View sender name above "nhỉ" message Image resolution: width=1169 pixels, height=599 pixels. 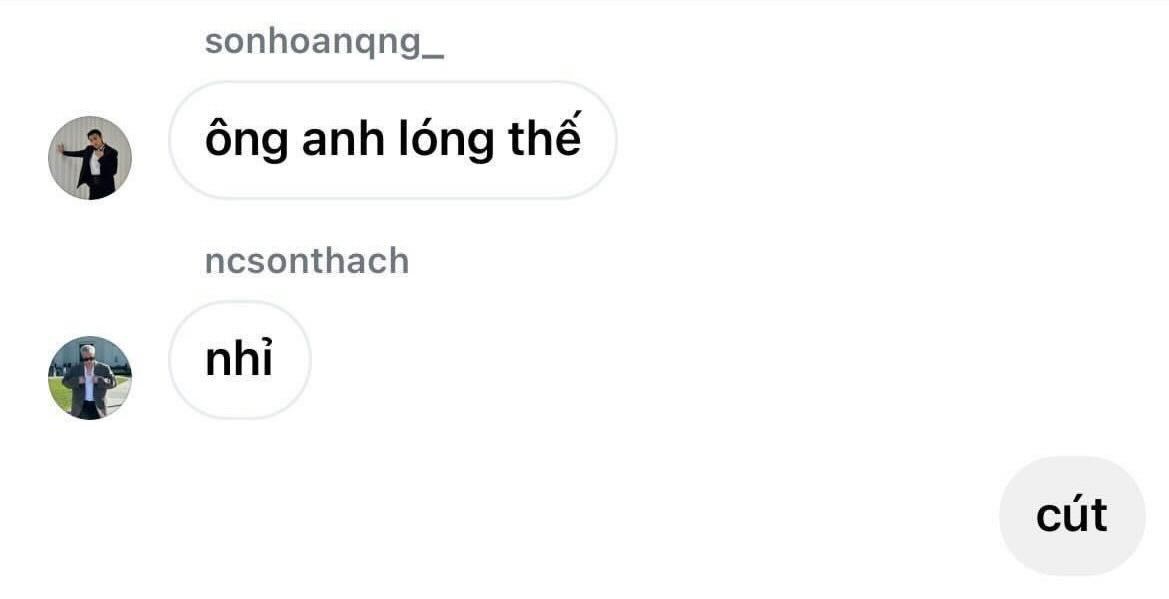click(307, 261)
